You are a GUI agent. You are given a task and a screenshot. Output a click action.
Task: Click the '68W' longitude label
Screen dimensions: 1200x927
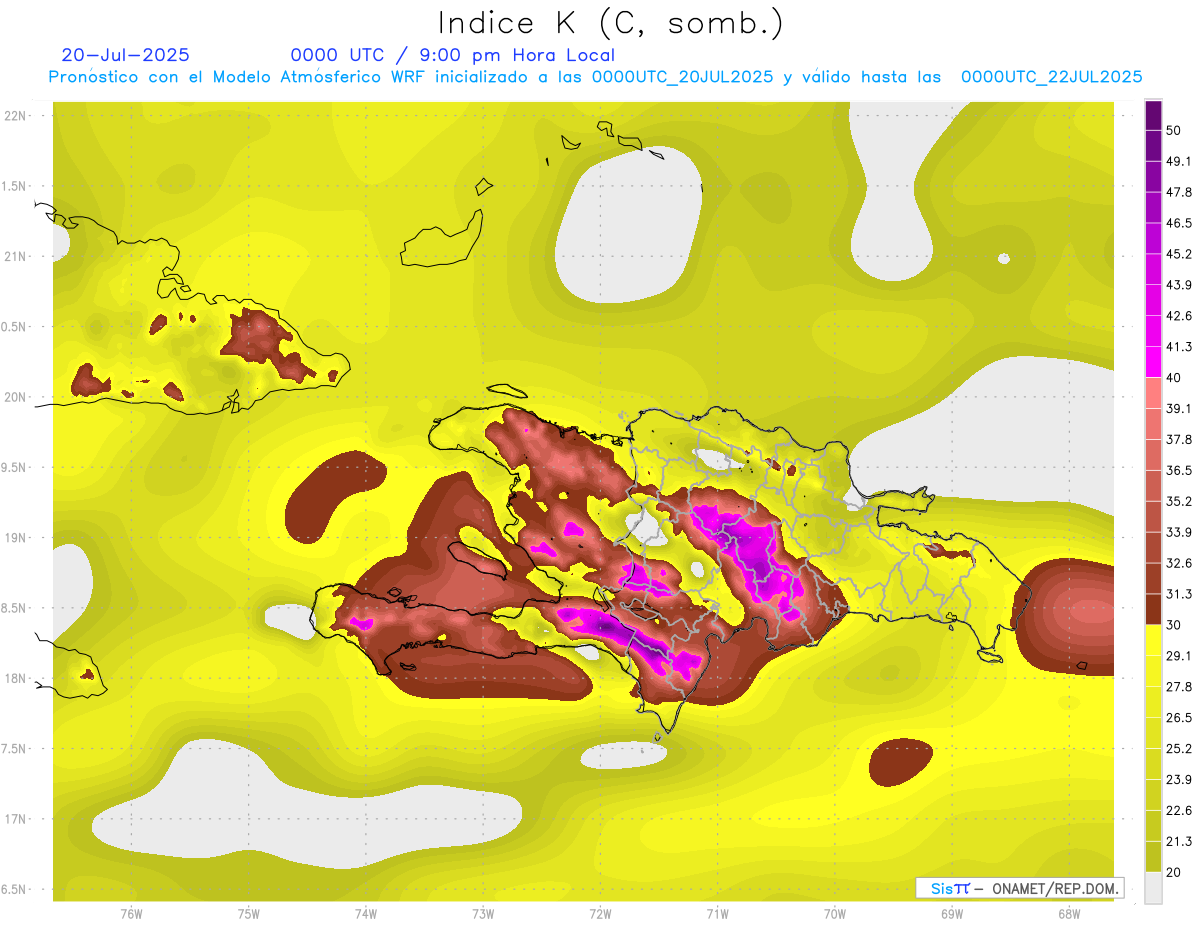[1069, 913]
